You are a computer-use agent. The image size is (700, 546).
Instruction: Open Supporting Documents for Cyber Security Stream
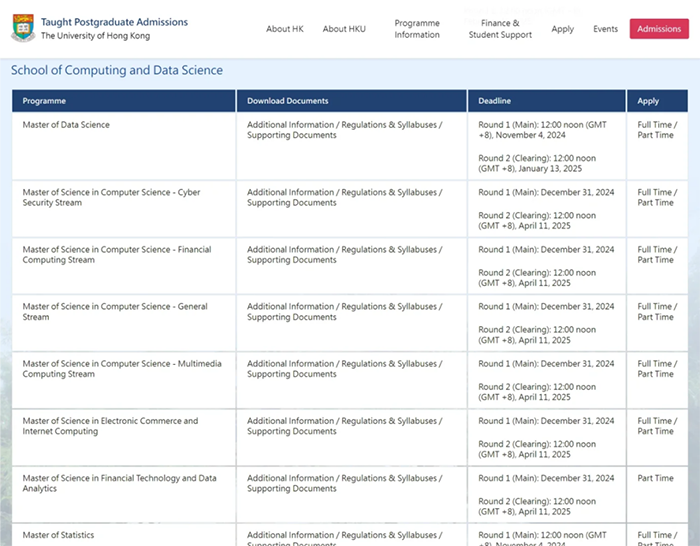point(292,203)
